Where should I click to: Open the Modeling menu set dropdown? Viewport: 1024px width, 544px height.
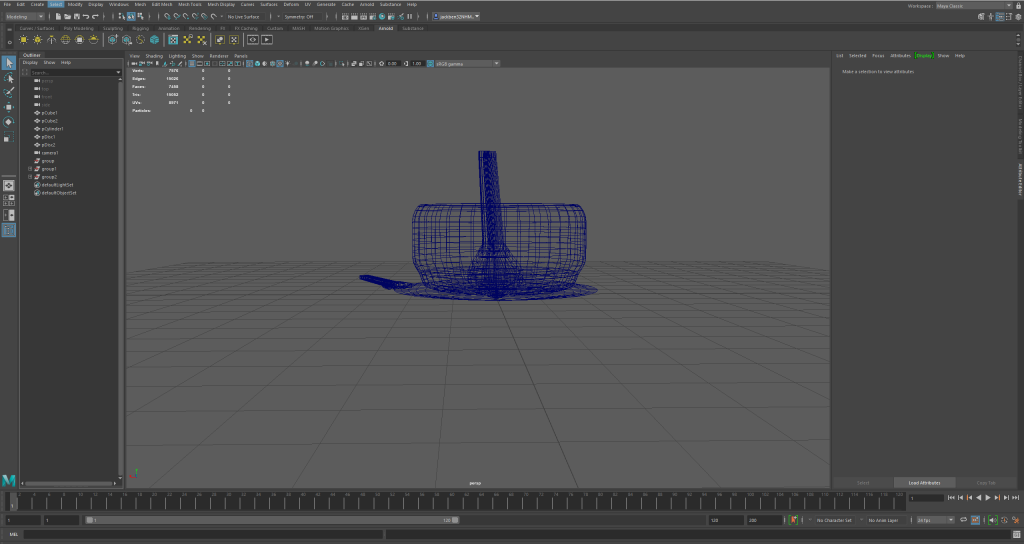click(x=25, y=16)
